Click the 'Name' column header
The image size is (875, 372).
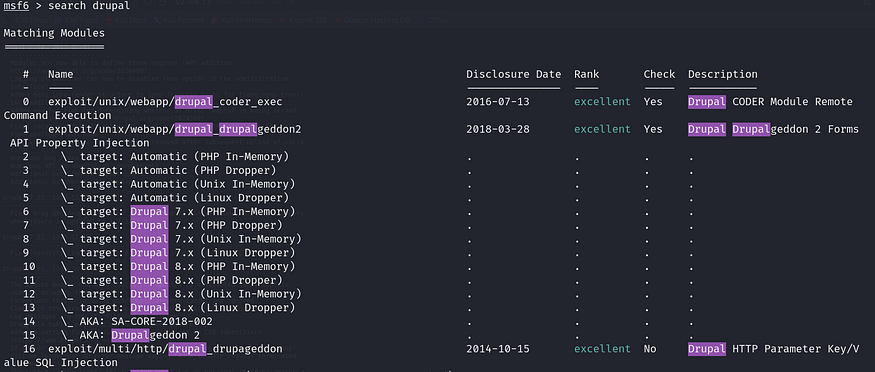pos(60,74)
